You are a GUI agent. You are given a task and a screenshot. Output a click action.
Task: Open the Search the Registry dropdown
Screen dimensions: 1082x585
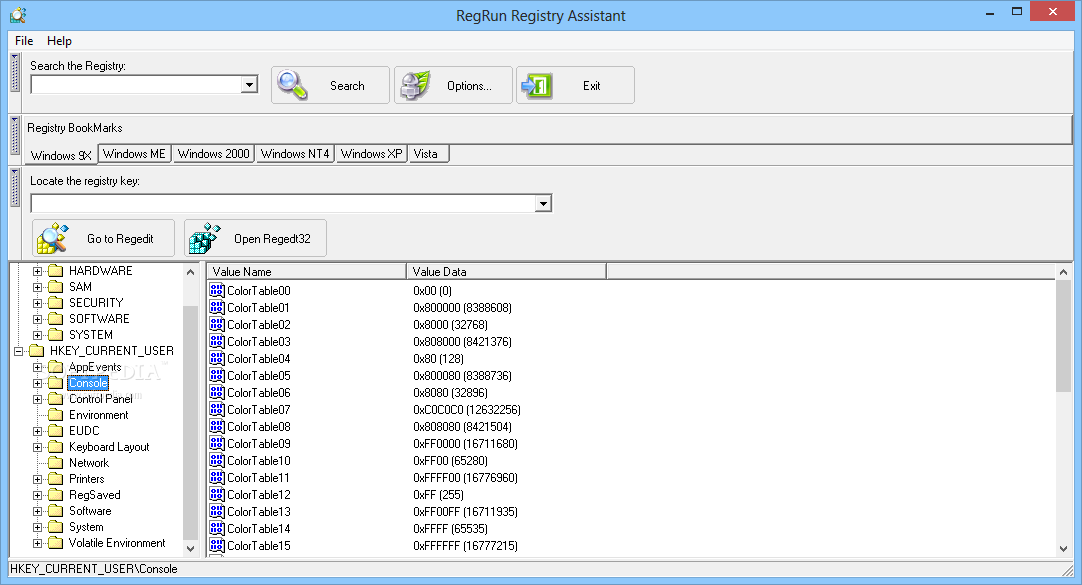coord(249,84)
